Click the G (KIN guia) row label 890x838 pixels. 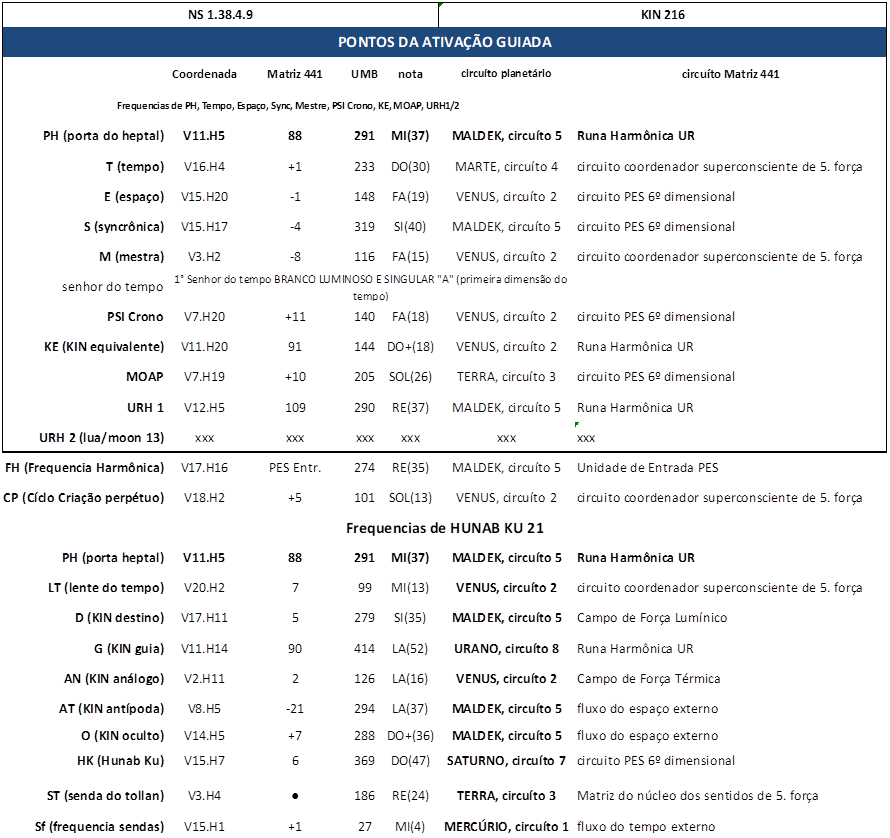point(125,649)
